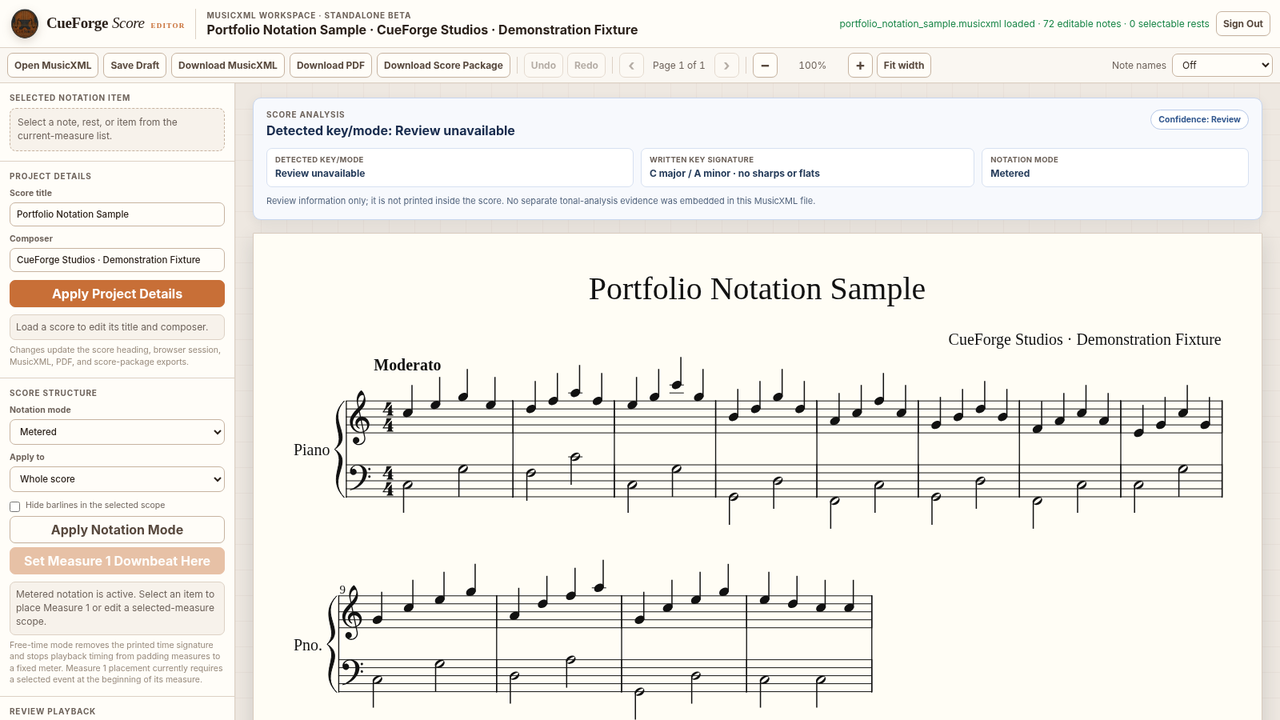
Task: Click Apply Notation Mode button
Action: click(x=117, y=530)
